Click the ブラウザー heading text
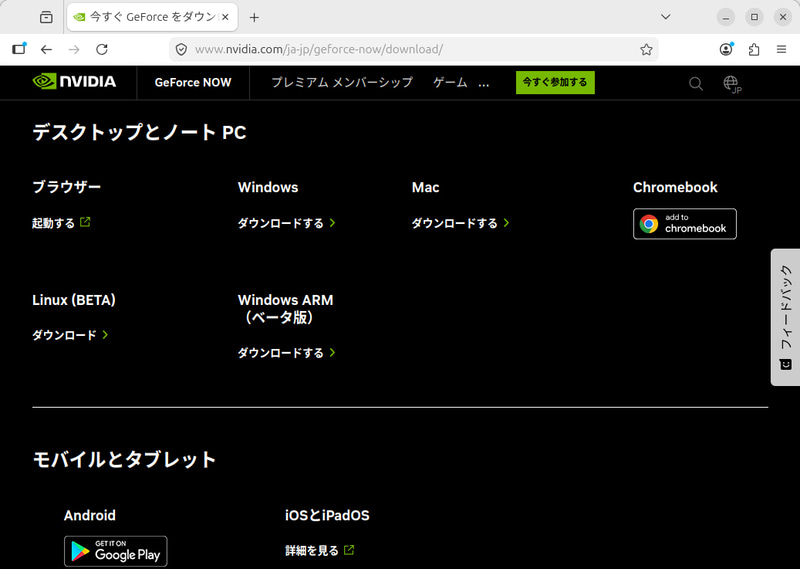Viewport: 800px width, 569px height. (x=66, y=187)
